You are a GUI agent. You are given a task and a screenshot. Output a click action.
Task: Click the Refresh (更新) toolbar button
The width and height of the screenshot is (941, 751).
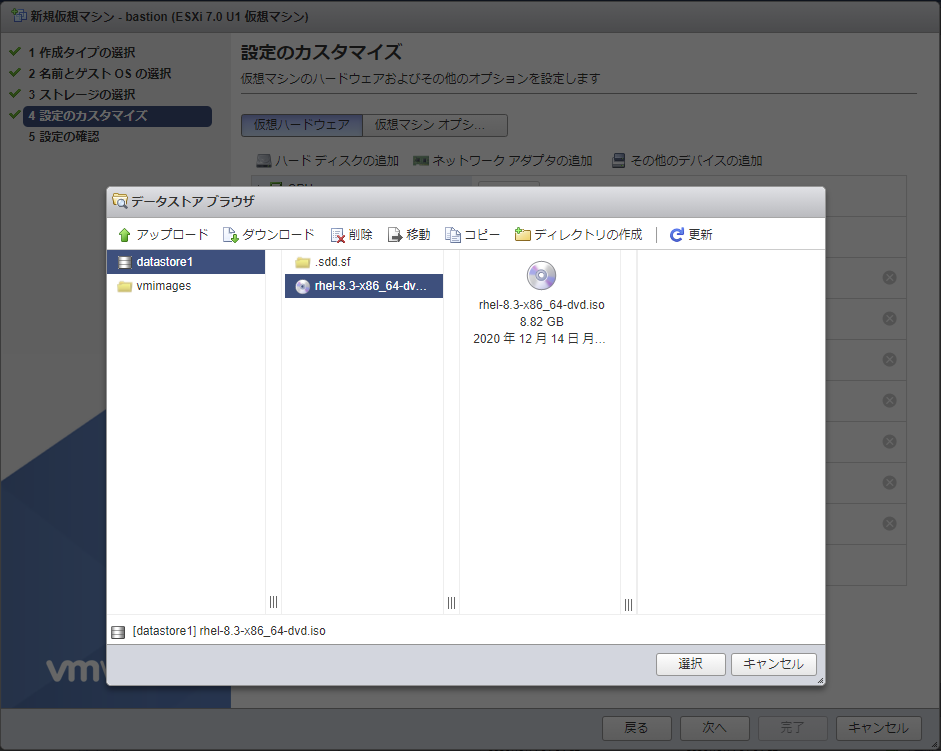coord(691,235)
